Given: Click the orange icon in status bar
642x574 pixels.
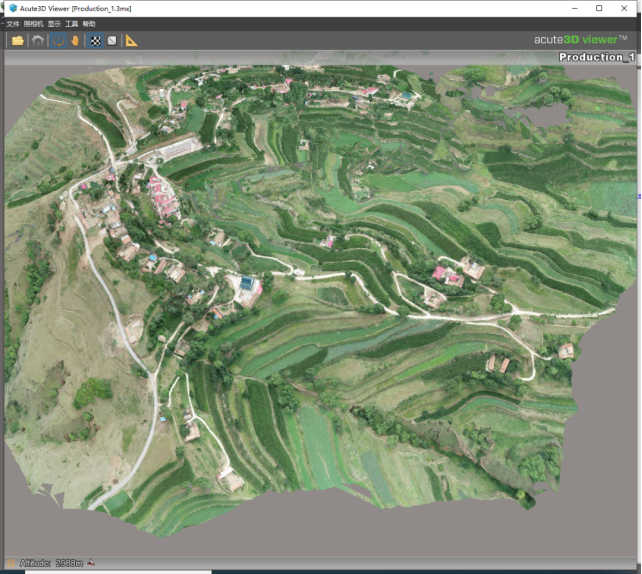Looking at the screenshot, I should pos(10,563).
